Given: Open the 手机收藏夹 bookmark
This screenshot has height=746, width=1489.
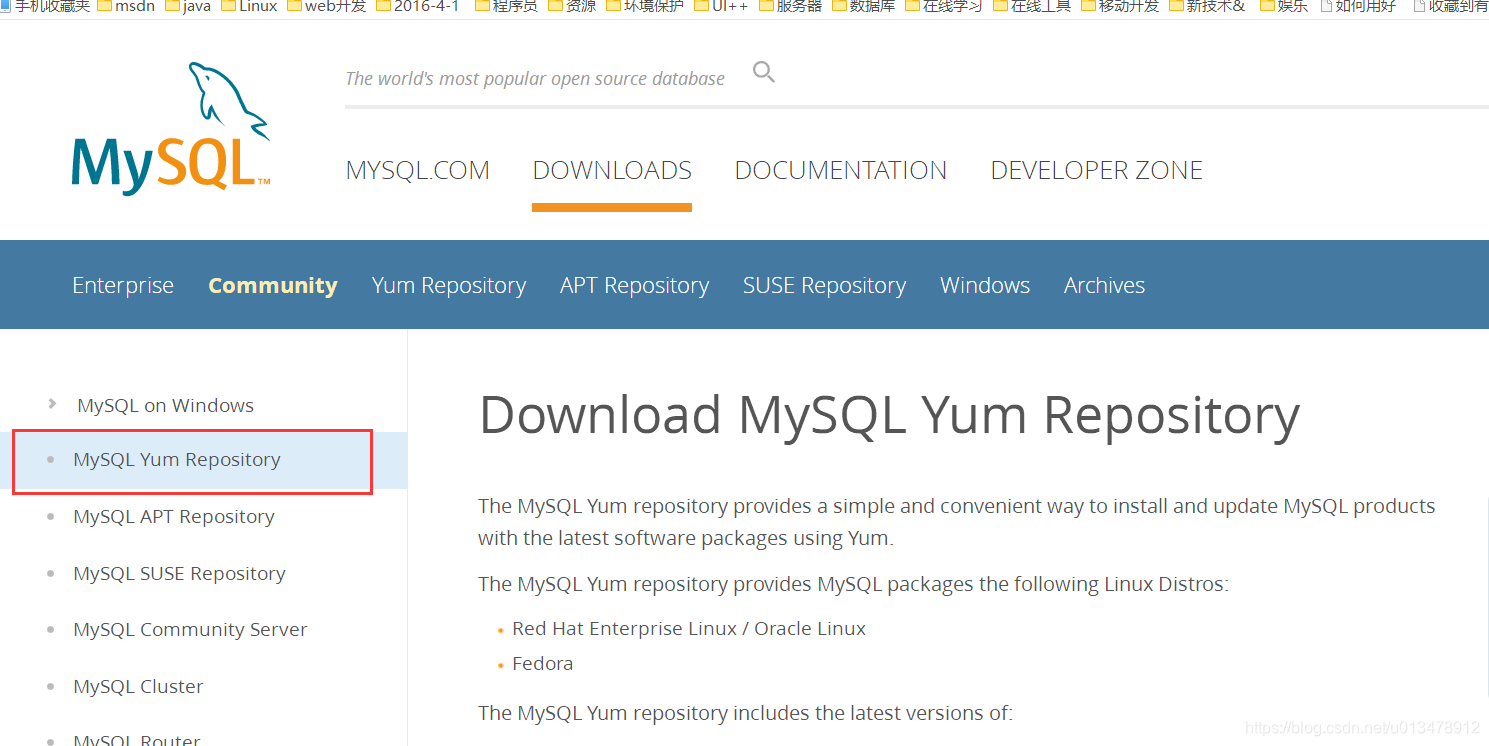Looking at the screenshot, I should tap(45, 6).
